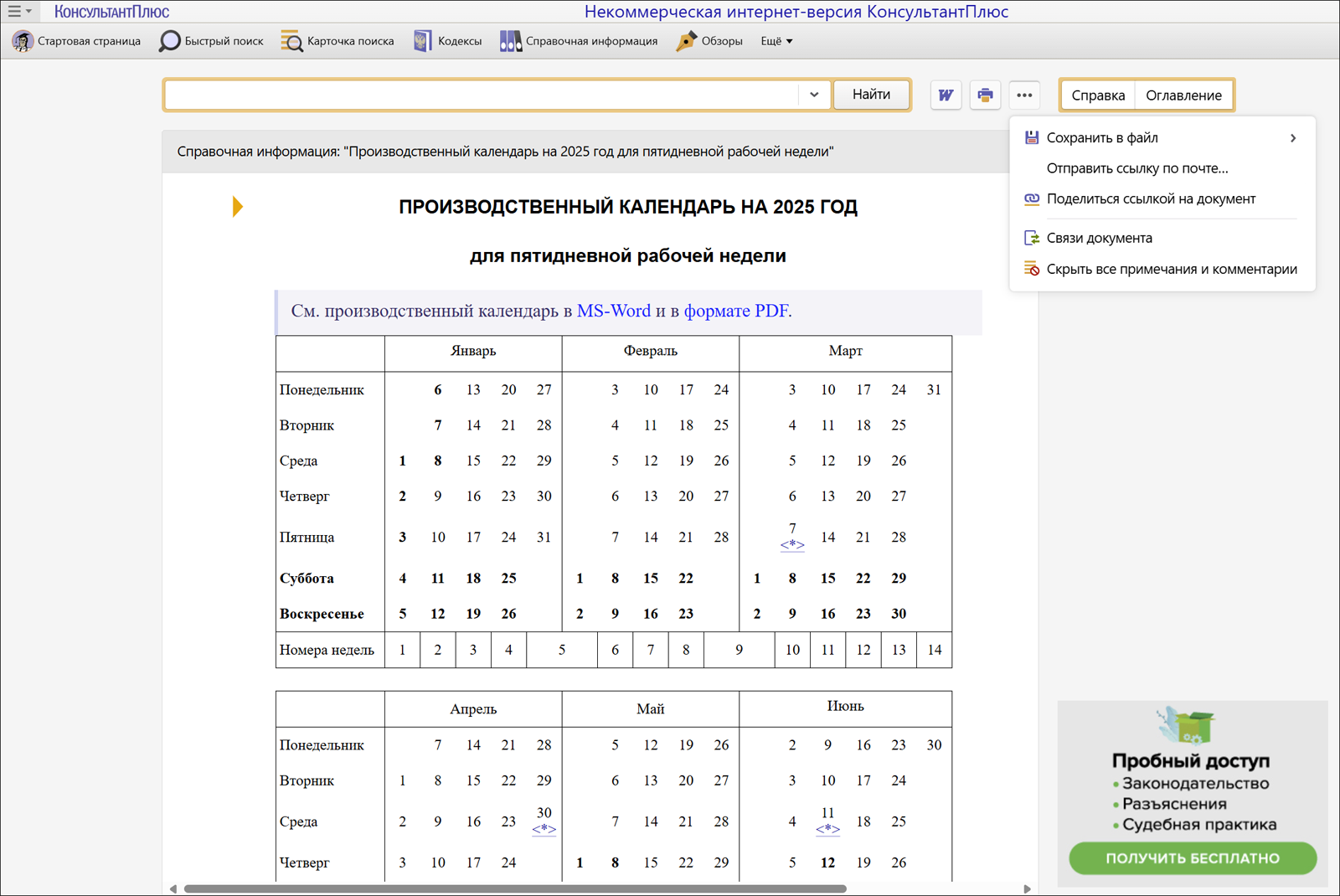Open the MS-Word calendar link

pos(613,311)
